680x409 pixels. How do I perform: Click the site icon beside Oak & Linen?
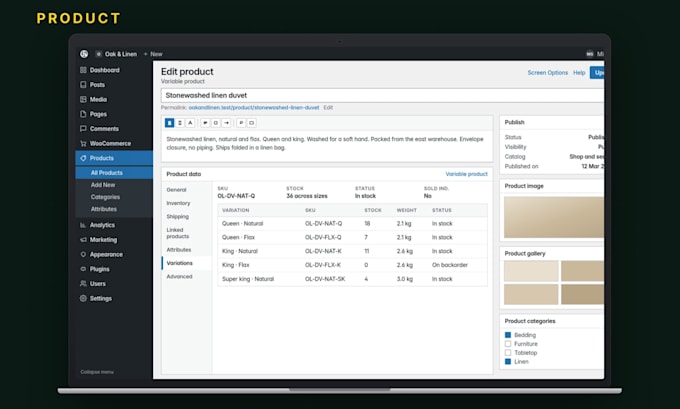(x=99, y=54)
